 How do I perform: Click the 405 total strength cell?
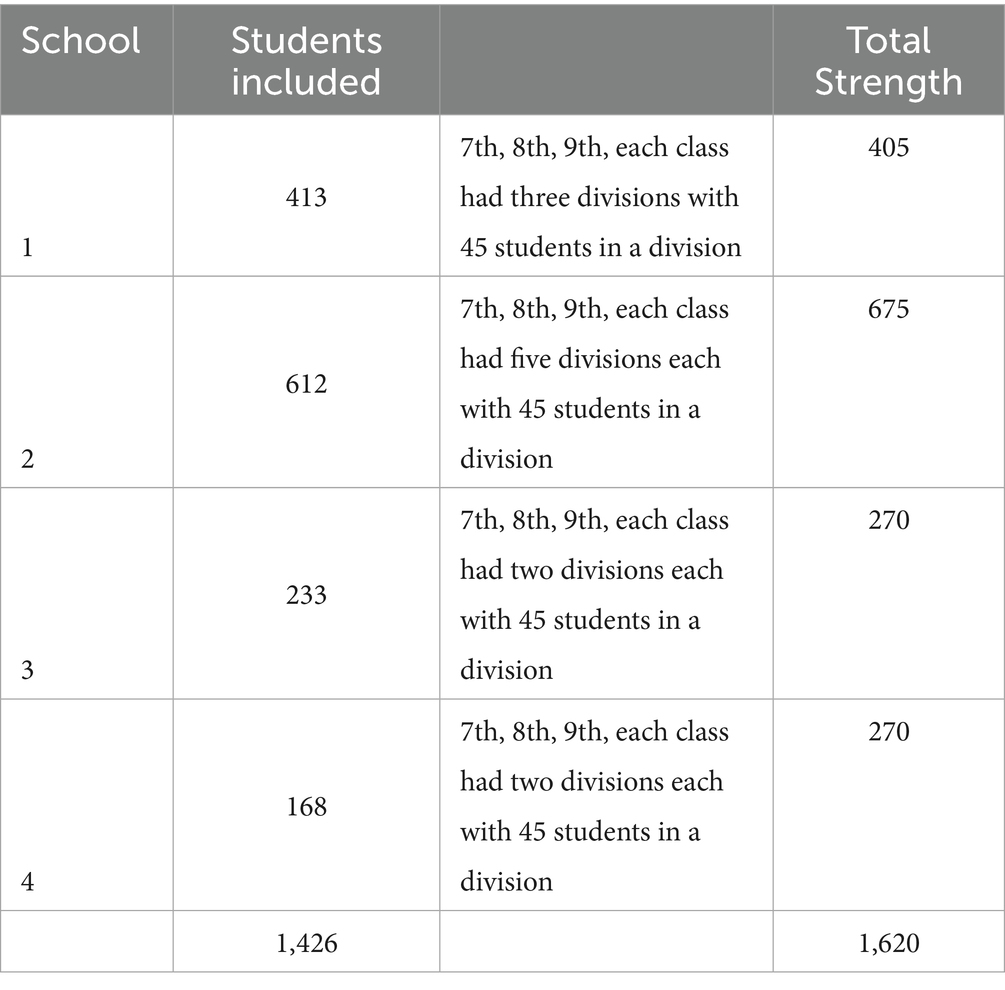888,147
